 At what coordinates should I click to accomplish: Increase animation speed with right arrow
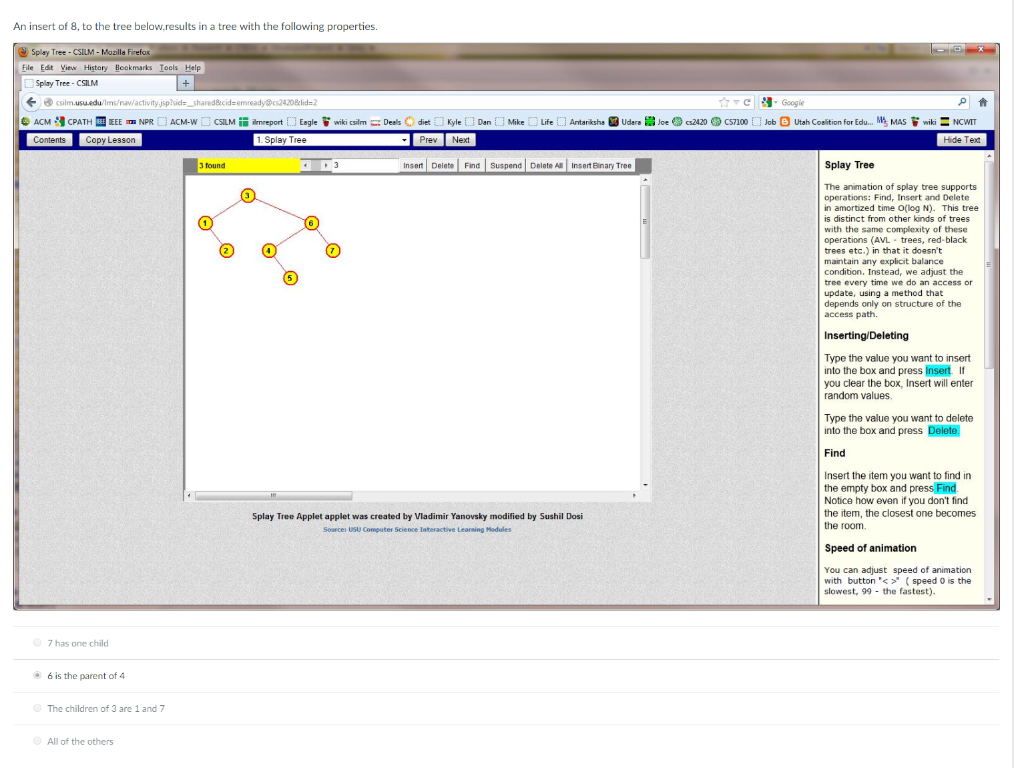pos(325,165)
